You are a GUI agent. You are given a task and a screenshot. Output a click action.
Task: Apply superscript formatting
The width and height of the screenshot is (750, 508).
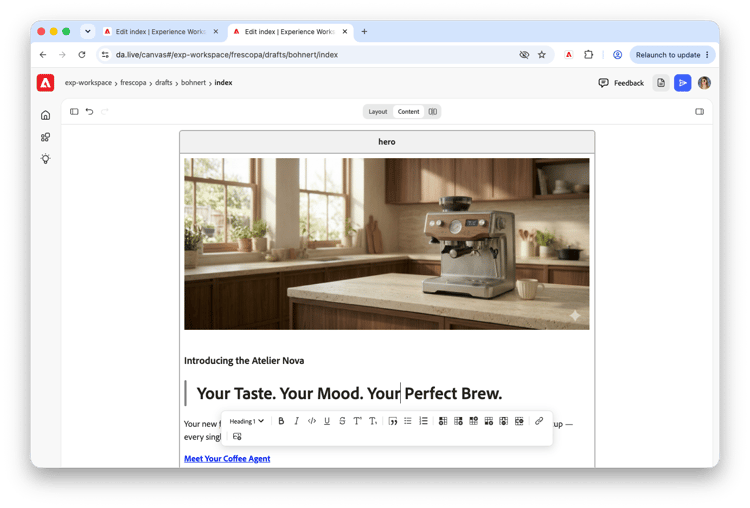pos(357,421)
